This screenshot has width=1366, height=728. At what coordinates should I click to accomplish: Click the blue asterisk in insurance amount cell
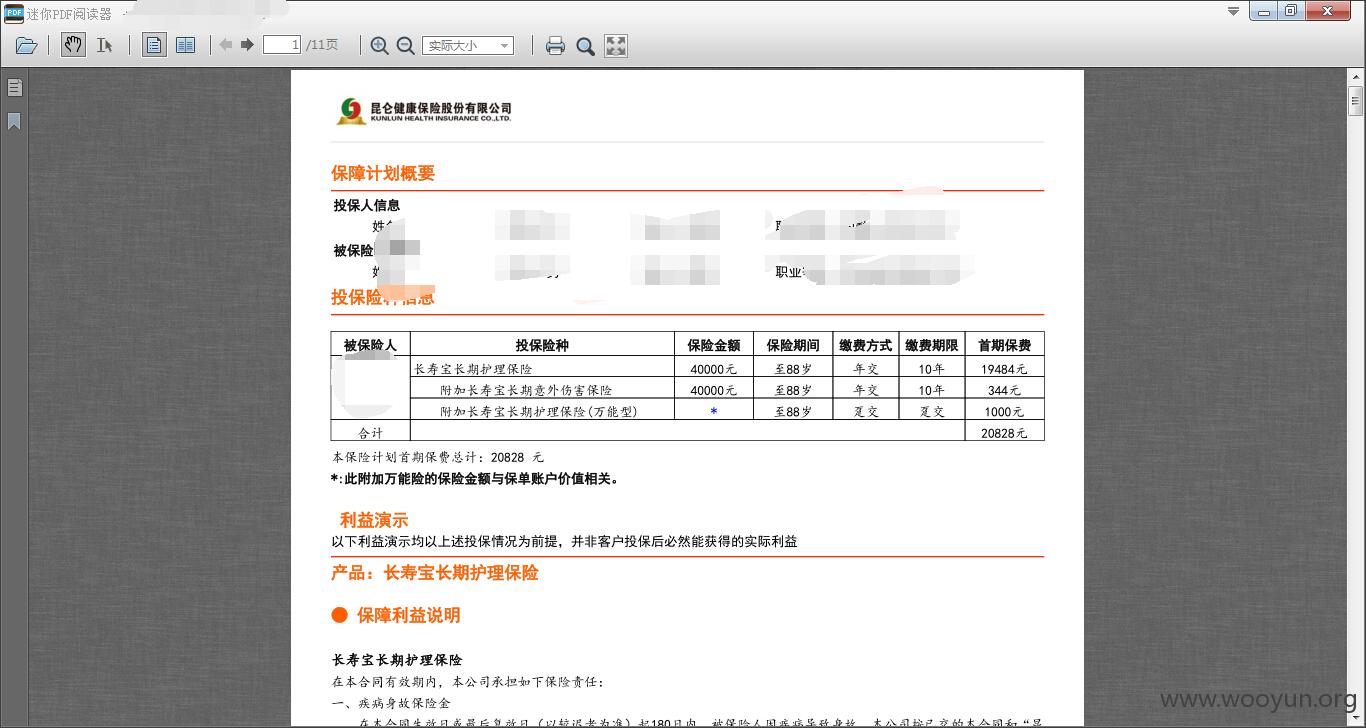[x=713, y=412]
